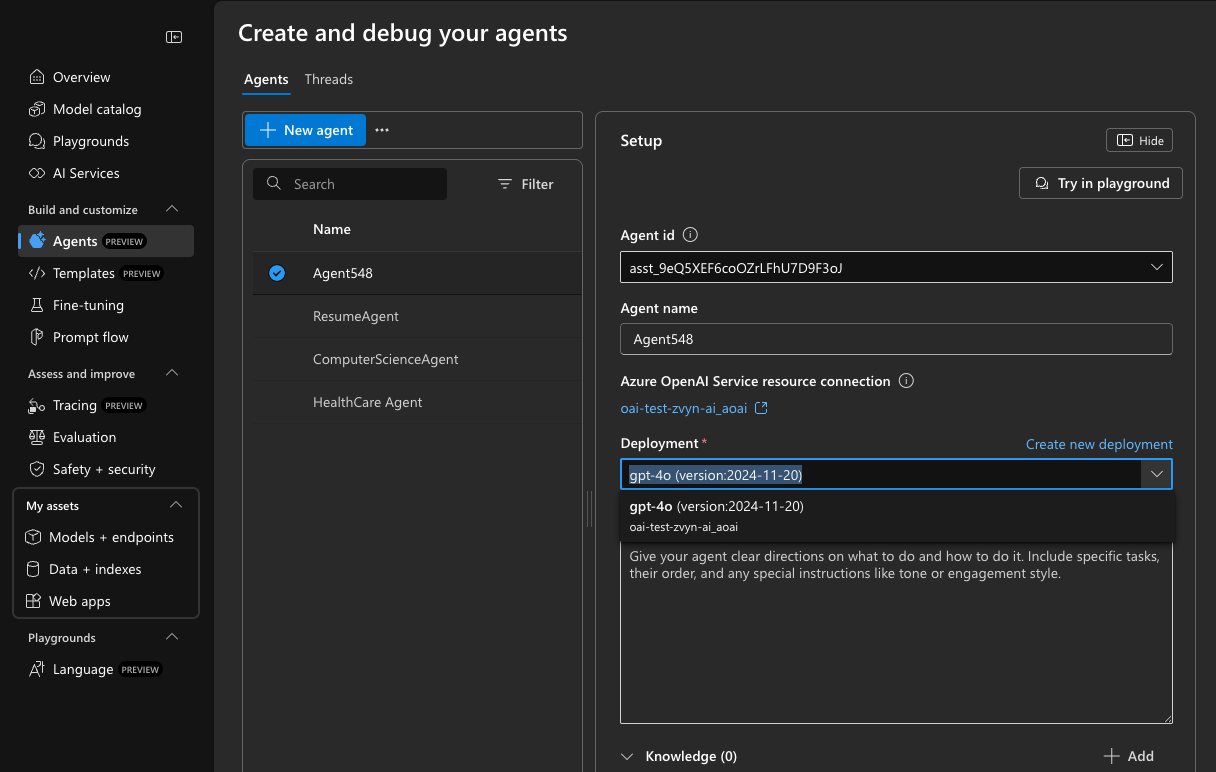Click the Deployment combo box text field
This screenshot has height=772, width=1216.
pos(881,474)
